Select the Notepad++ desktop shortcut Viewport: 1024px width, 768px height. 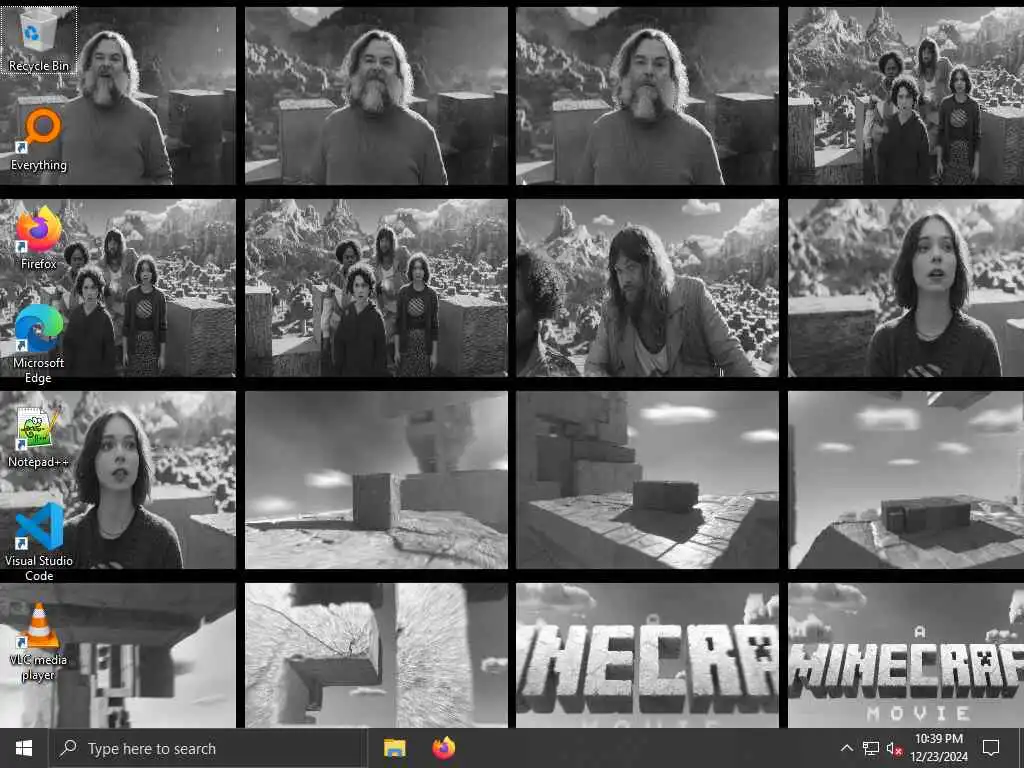(x=39, y=436)
